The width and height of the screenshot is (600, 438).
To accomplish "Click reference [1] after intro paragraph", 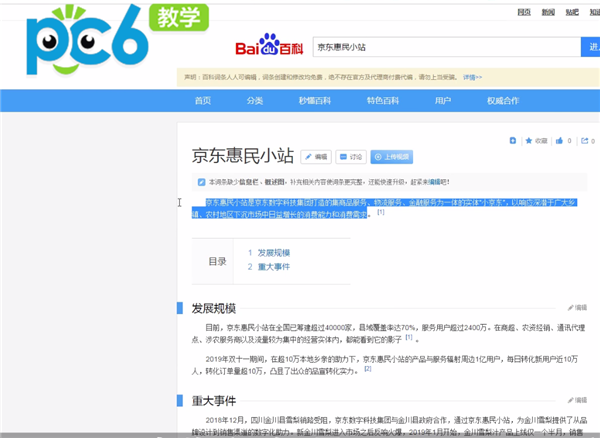I will pos(381,212).
